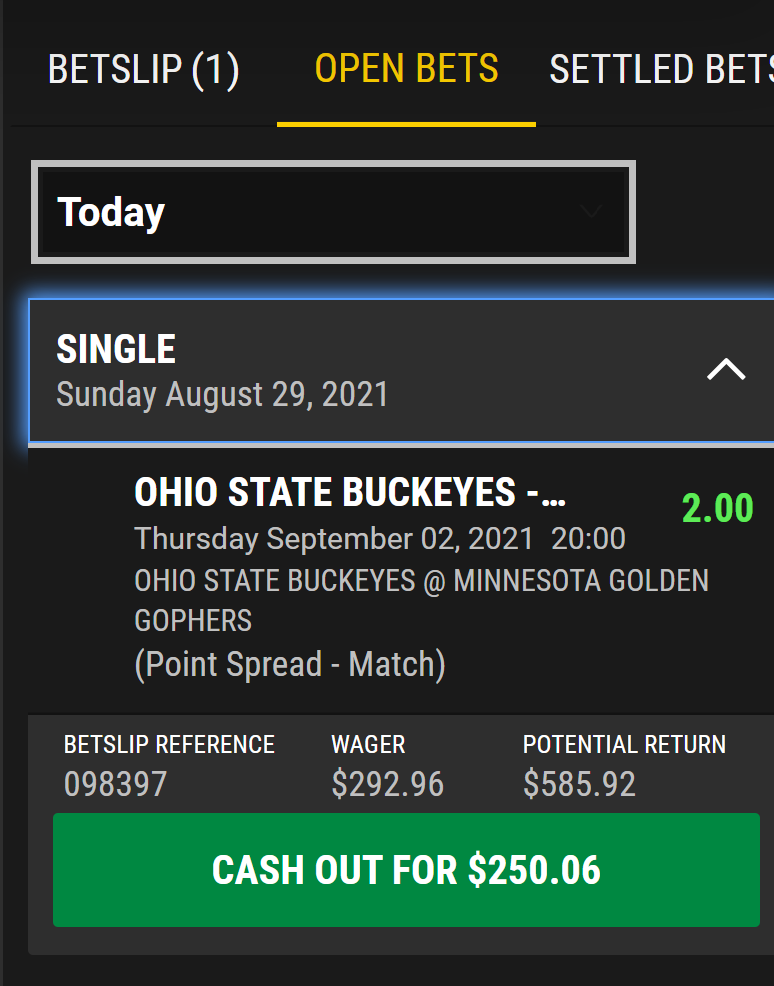Click the WAGER label
Viewport: 774px width, 986px height.
(368, 745)
